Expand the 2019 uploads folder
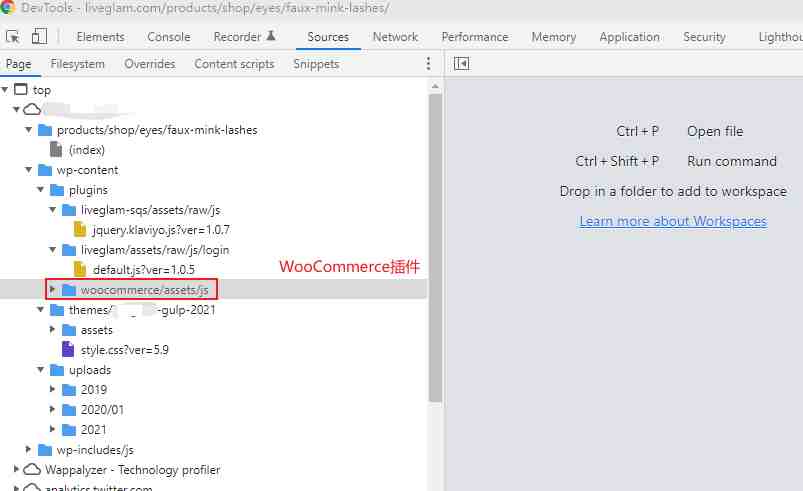Screen dimensions: 803x491 [x=53, y=390]
